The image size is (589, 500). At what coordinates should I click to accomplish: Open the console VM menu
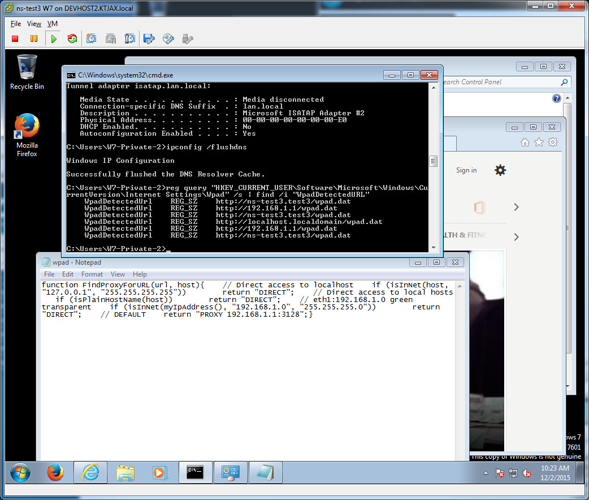[x=52, y=24]
